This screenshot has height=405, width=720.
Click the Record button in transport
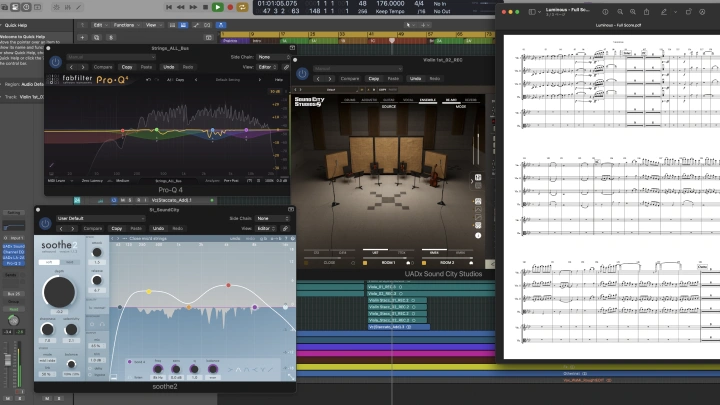[x=230, y=7]
